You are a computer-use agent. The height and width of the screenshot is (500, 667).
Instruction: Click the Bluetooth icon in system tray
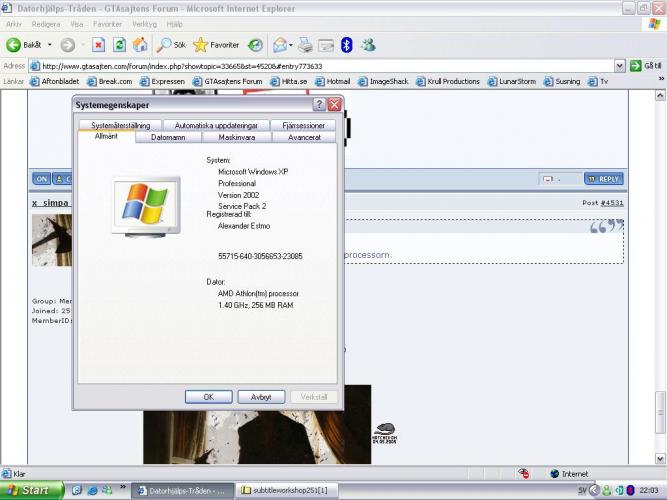(x=630, y=490)
